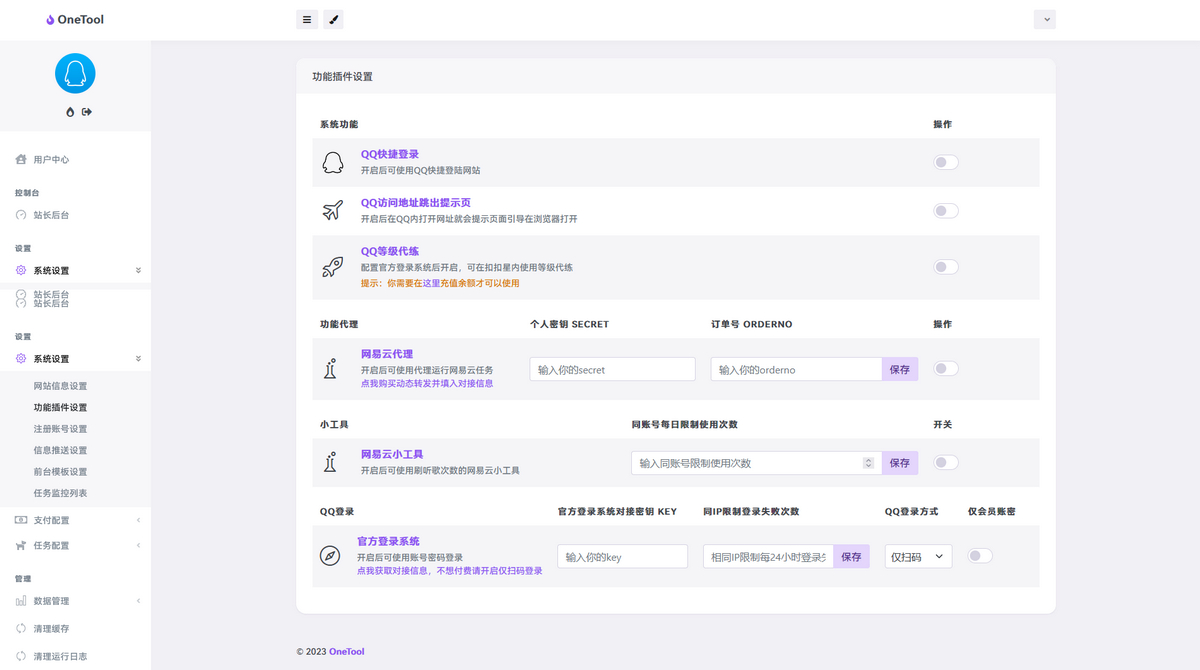Viewport: 1200px width, 670px height.
Task: Click 点我购买动态转发并填入对接信息 link
Action: coord(427,383)
